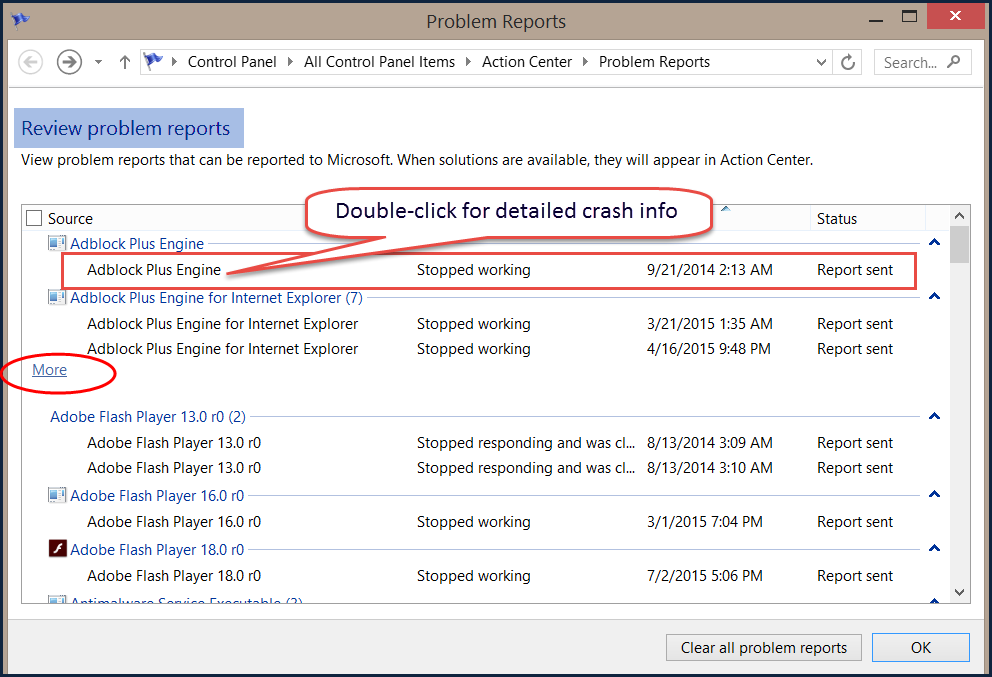Viewport: 992px width, 677px height.
Task: Go forward with the Forward arrow button
Action: tap(69, 62)
